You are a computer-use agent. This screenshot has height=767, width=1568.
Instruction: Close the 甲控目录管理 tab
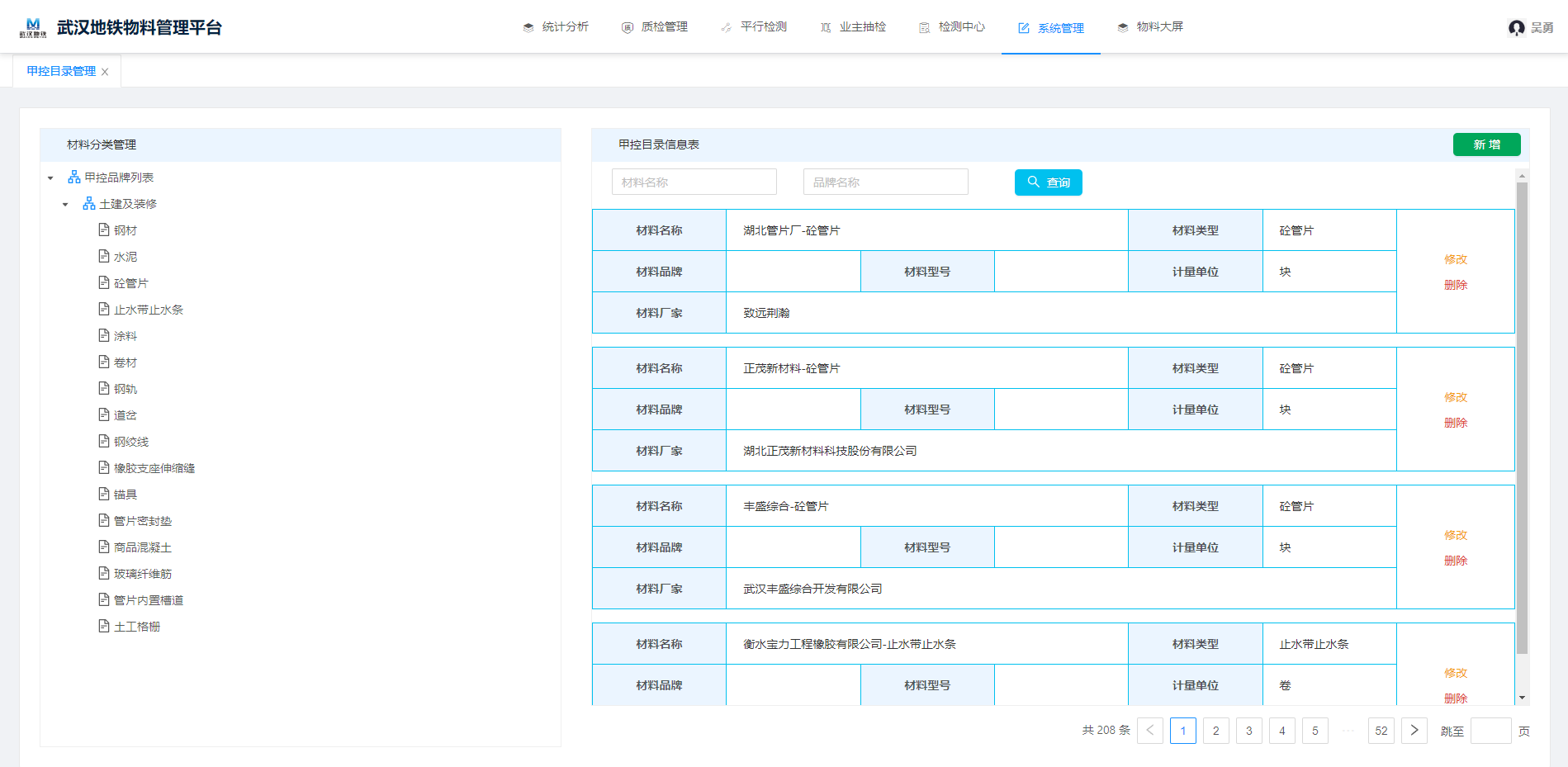(x=105, y=72)
